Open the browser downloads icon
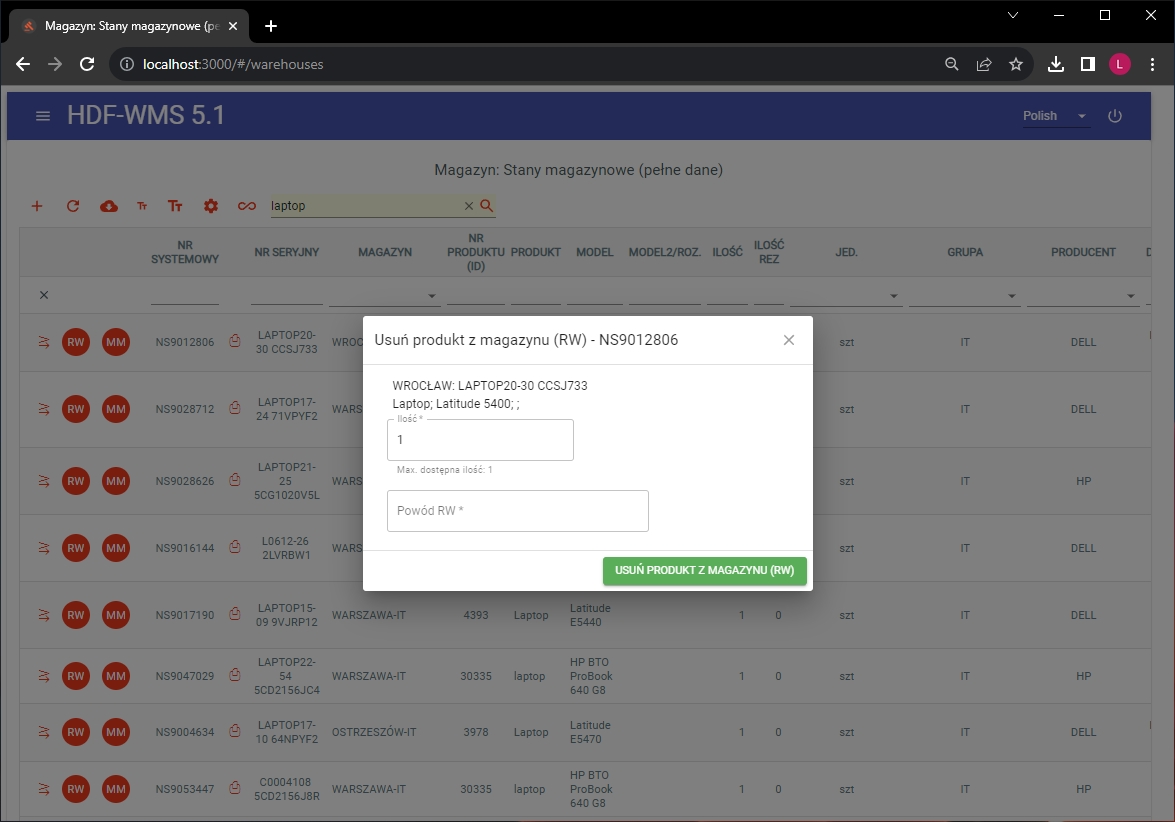This screenshot has height=822, width=1175. [1055, 64]
